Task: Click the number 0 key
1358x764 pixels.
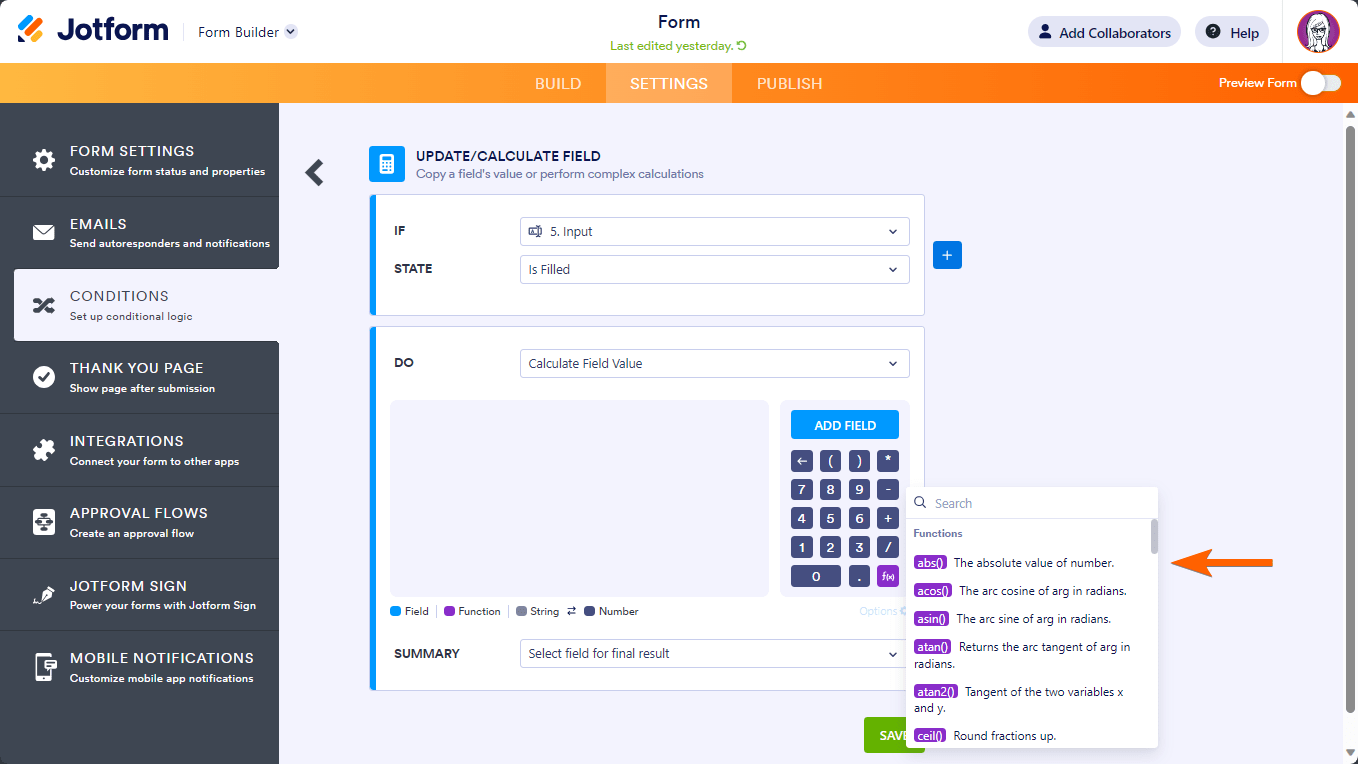Action: [x=816, y=576]
